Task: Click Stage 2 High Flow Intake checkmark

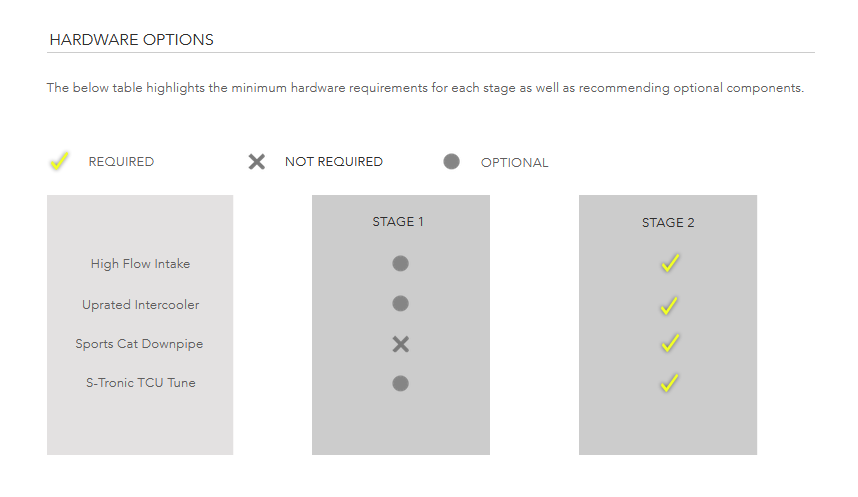Action: click(x=670, y=263)
